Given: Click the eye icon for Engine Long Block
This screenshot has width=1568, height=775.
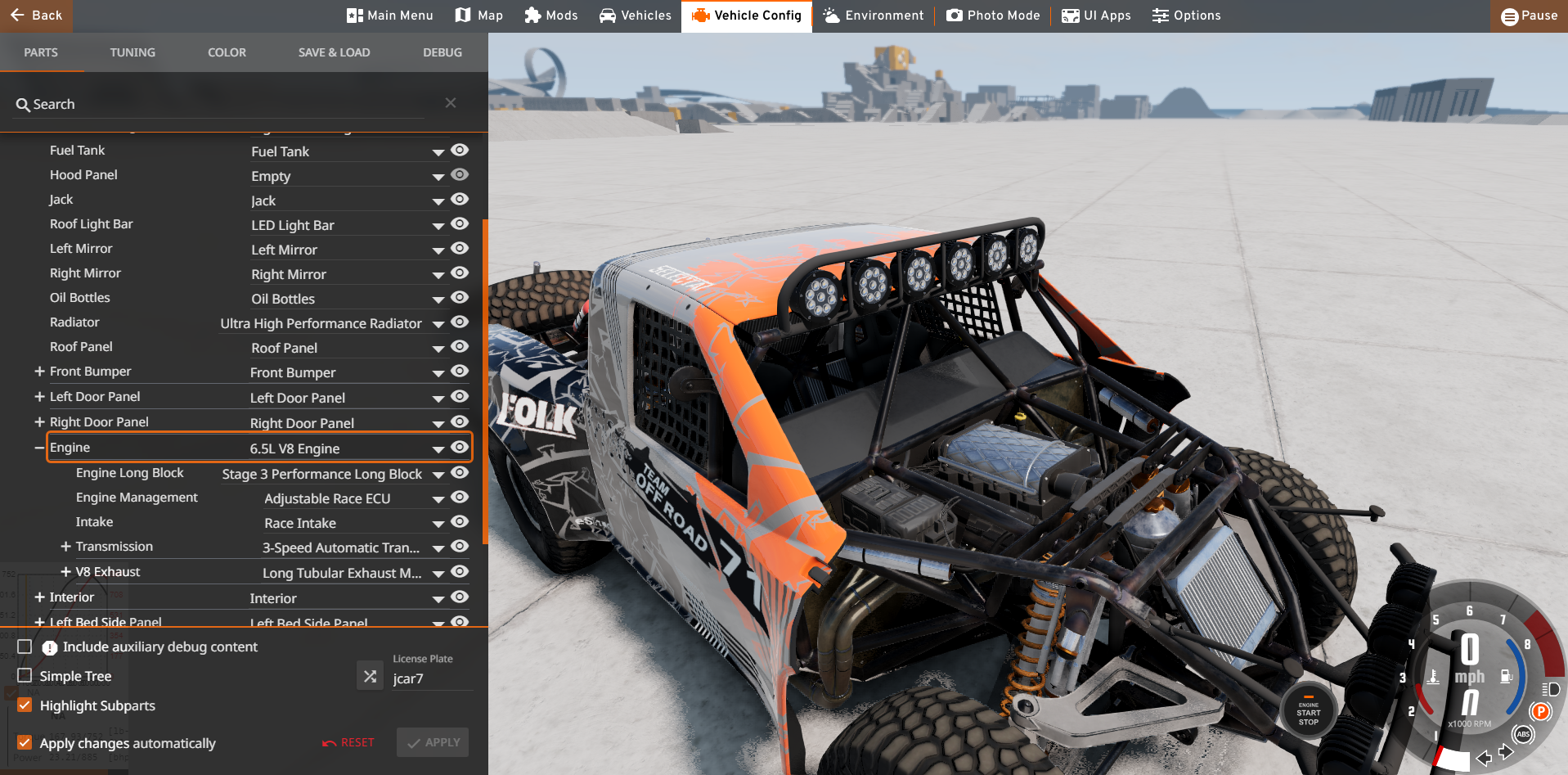Looking at the screenshot, I should 460,472.
